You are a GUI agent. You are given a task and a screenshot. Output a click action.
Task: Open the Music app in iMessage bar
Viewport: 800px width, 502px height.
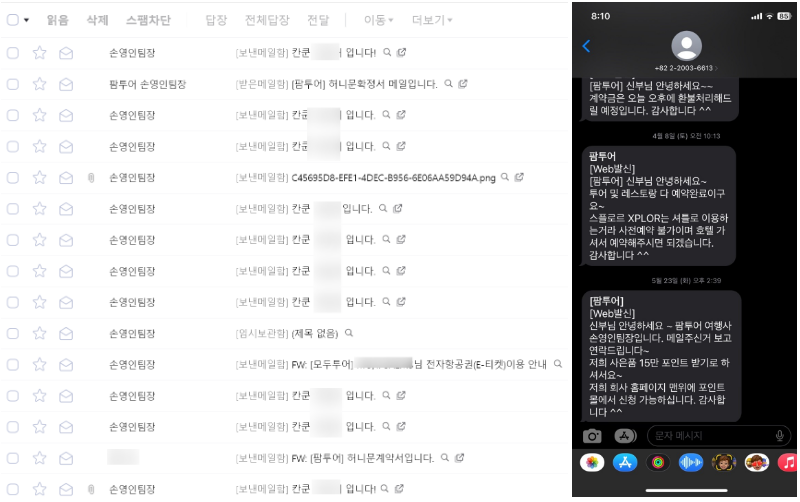(x=789, y=463)
